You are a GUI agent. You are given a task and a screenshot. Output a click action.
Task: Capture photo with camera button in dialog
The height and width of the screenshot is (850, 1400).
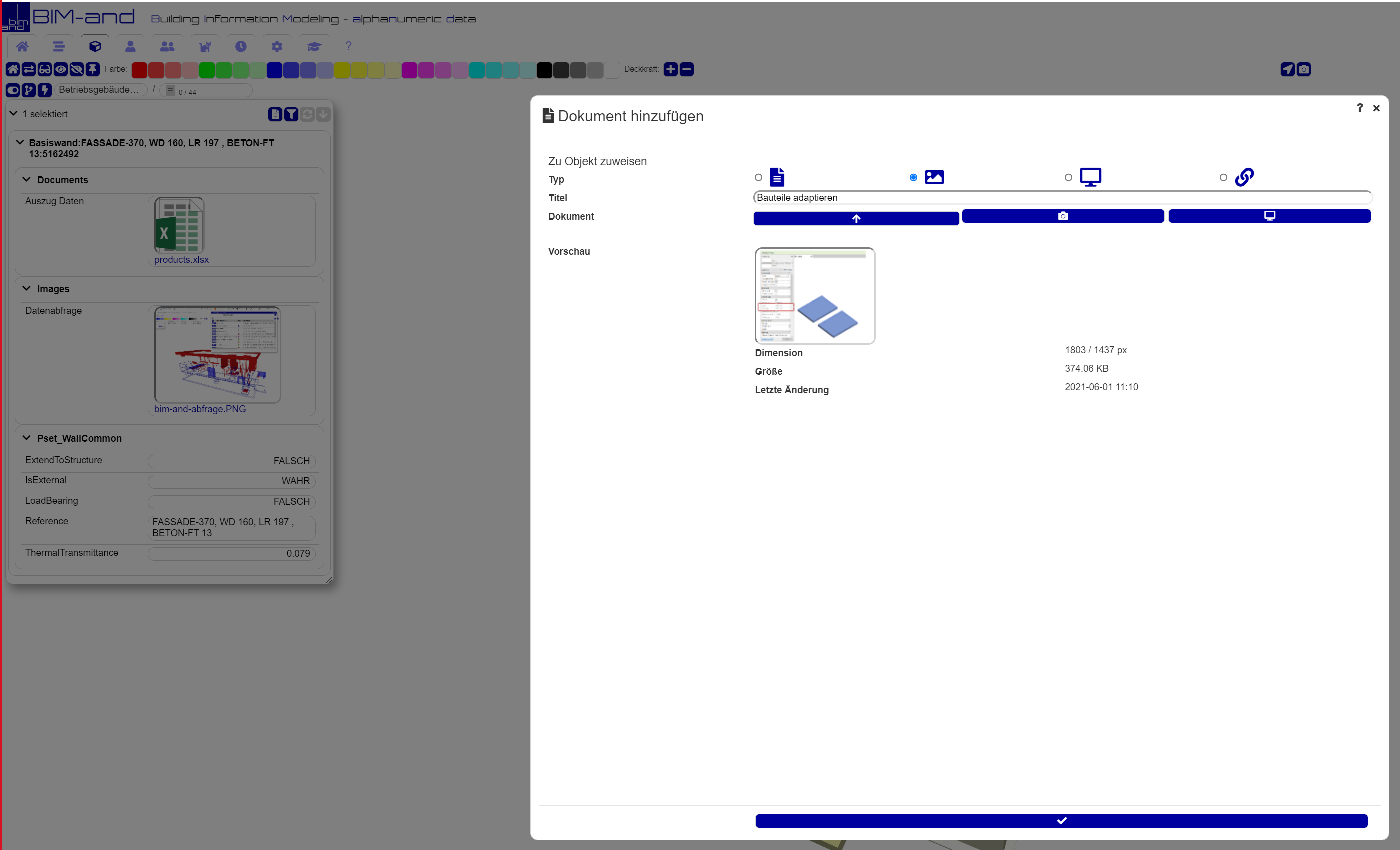pyautogui.click(x=1063, y=216)
